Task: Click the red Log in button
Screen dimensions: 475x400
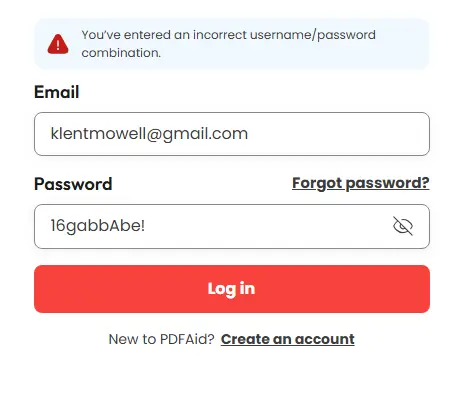Action: point(232,289)
